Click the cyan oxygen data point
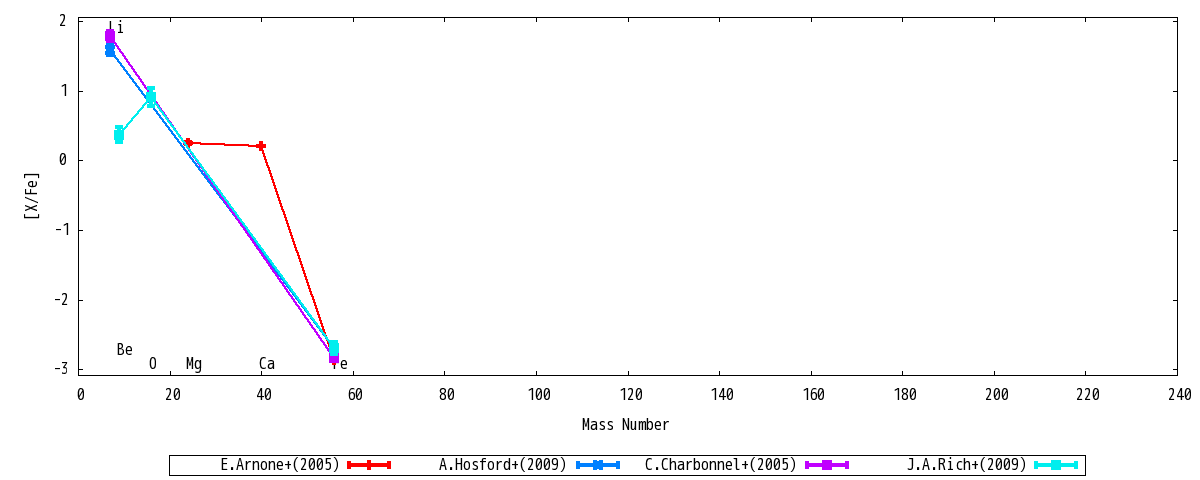This screenshot has width=1200, height=480. (151, 97)
